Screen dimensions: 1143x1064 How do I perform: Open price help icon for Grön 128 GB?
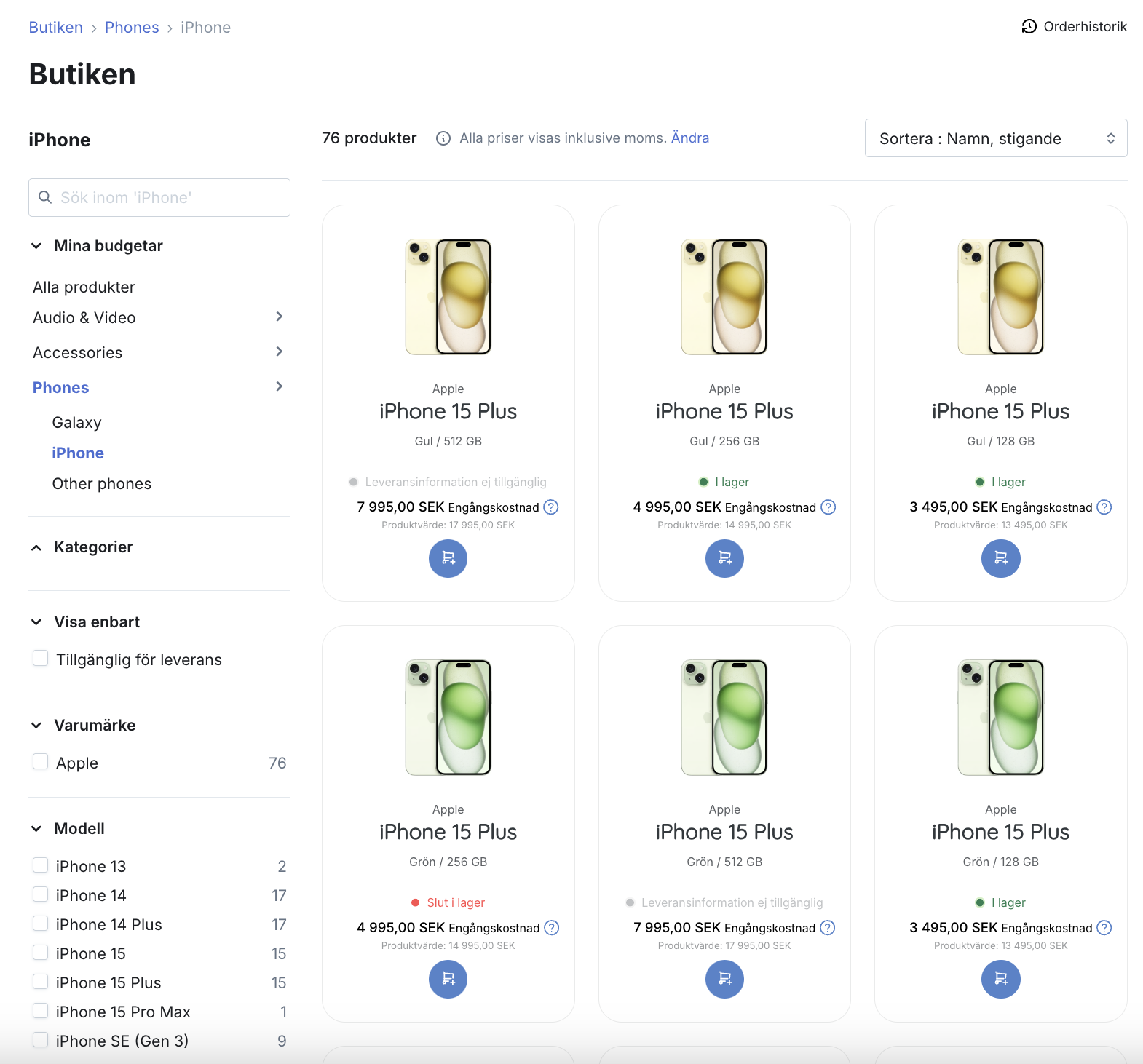pyautogui.click(x=1104, y=928)
